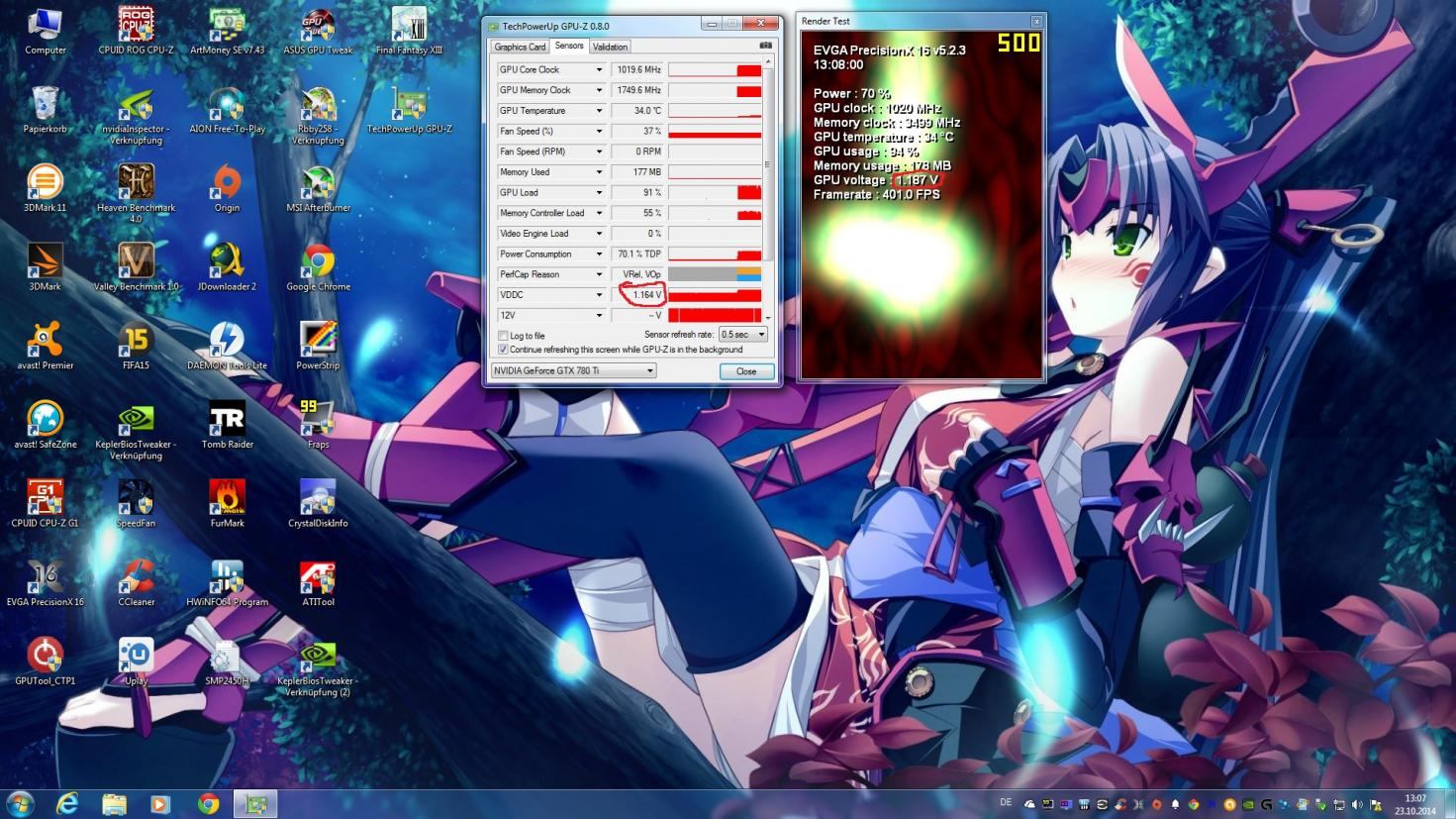
Task: Close the Render Test window
Action: click(1036, 21)
